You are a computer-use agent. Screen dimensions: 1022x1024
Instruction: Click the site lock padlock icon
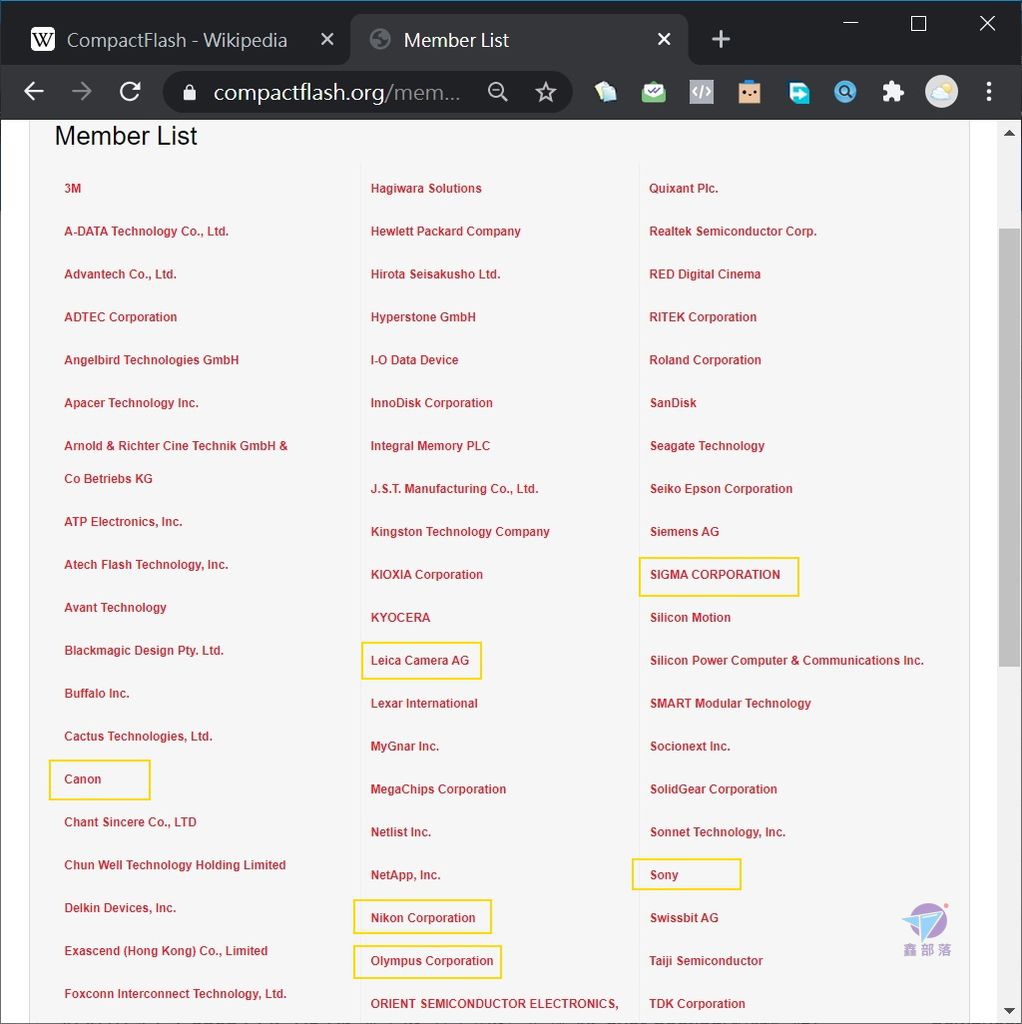(x=189, y=92)
